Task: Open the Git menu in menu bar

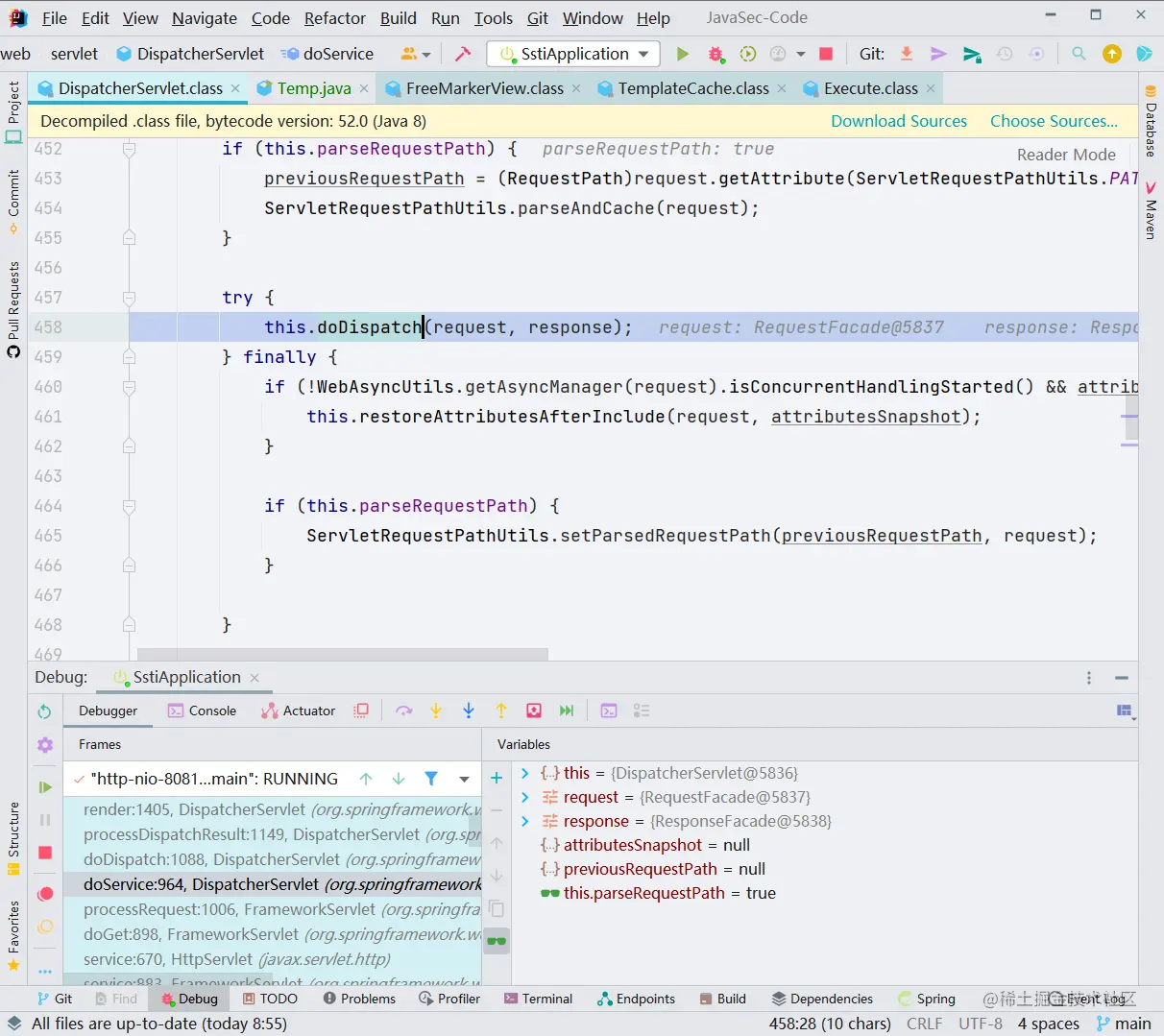Action: point(538,18)
